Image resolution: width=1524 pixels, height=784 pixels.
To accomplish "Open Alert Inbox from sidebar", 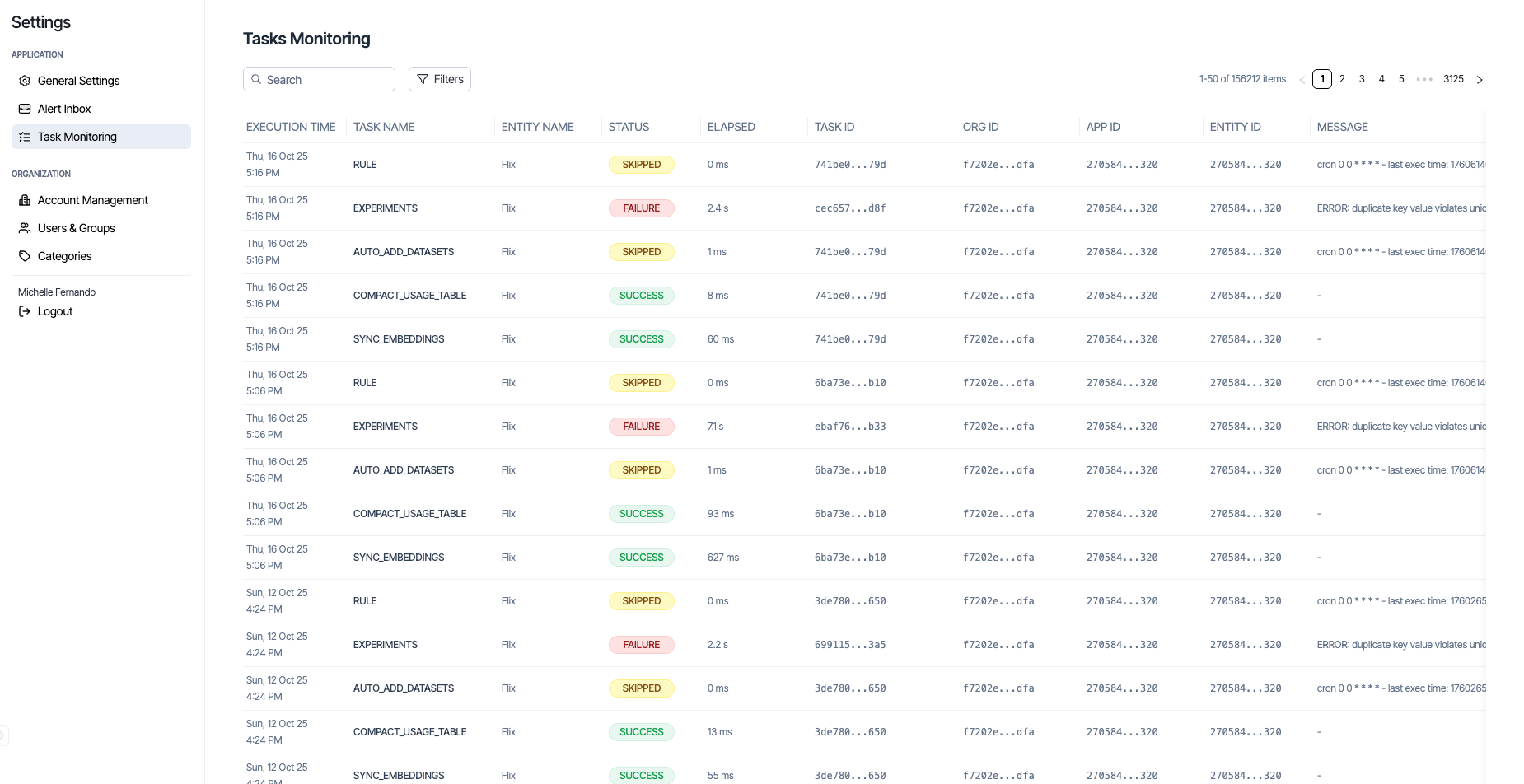I will [x=64, y=109].
